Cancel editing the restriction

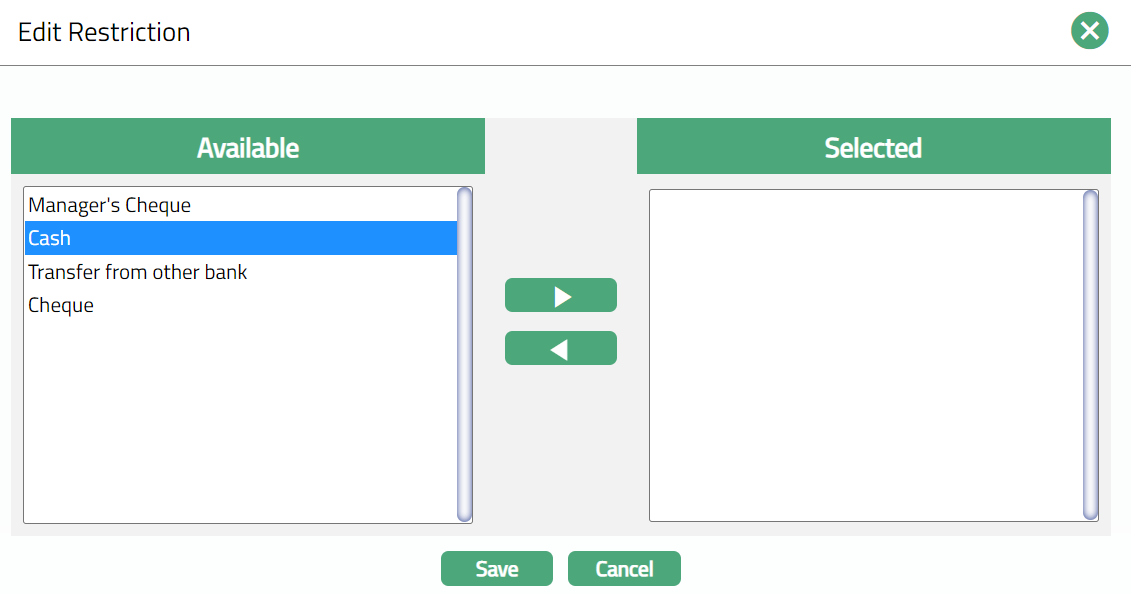pyautogui.click(x=624, y=568)
